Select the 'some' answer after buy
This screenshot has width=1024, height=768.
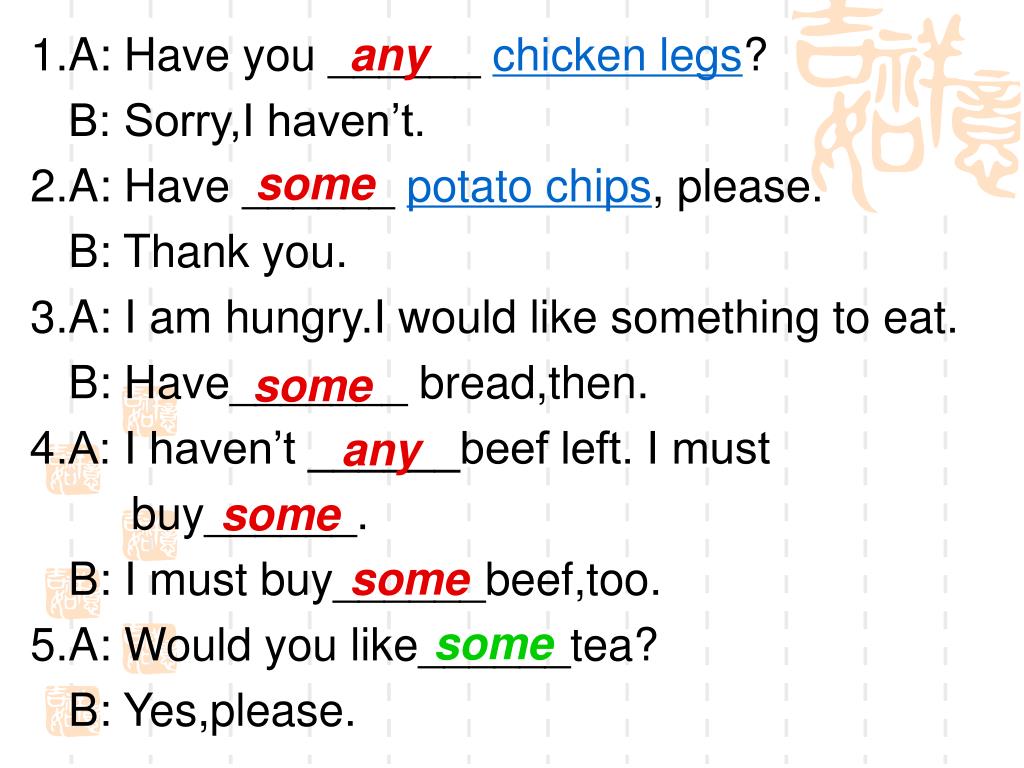click(282, 517)
